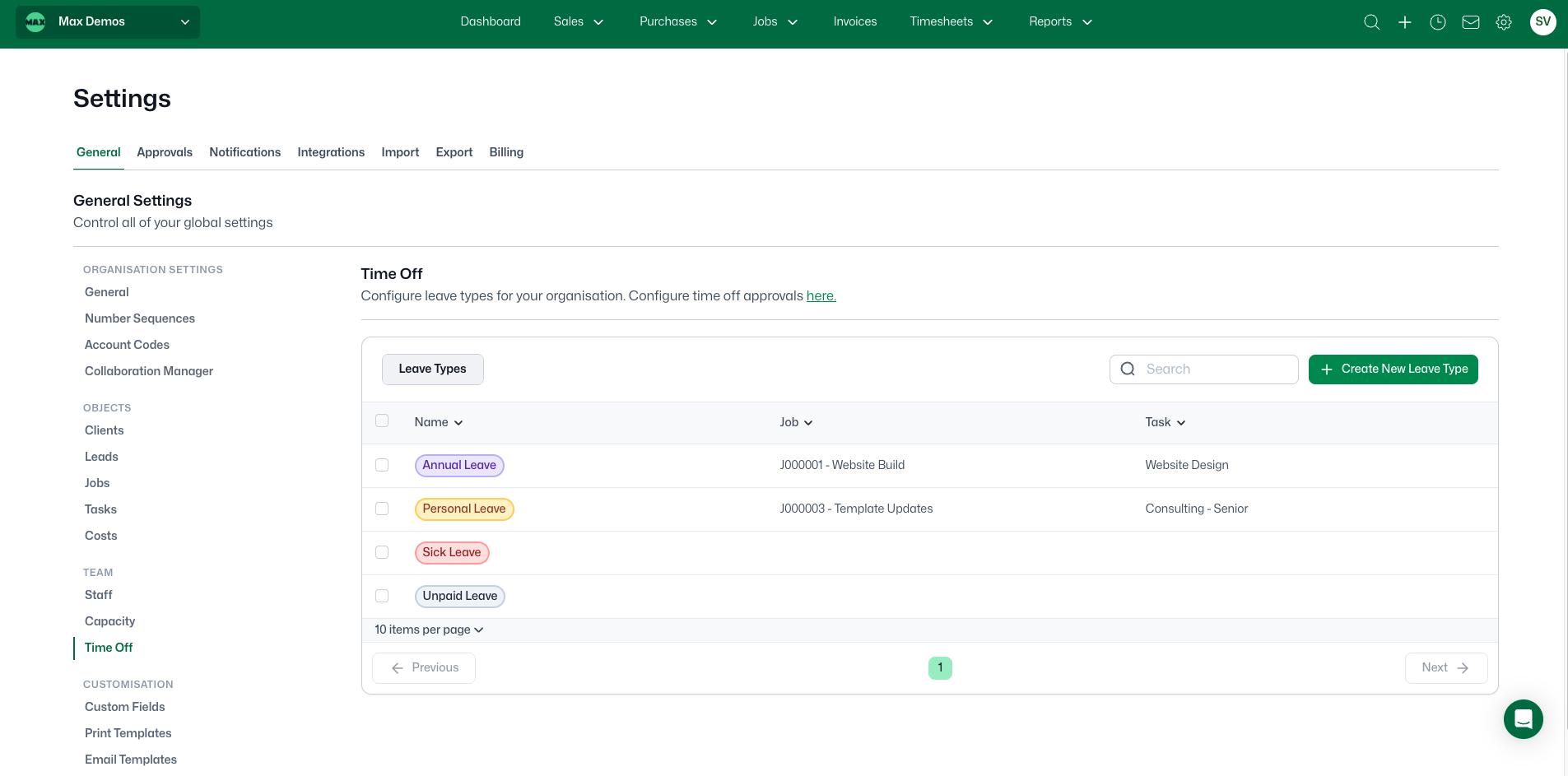Expand the Timesheets menu
Viewport: 1568px width, 776px height.
(x=951, y=22)
